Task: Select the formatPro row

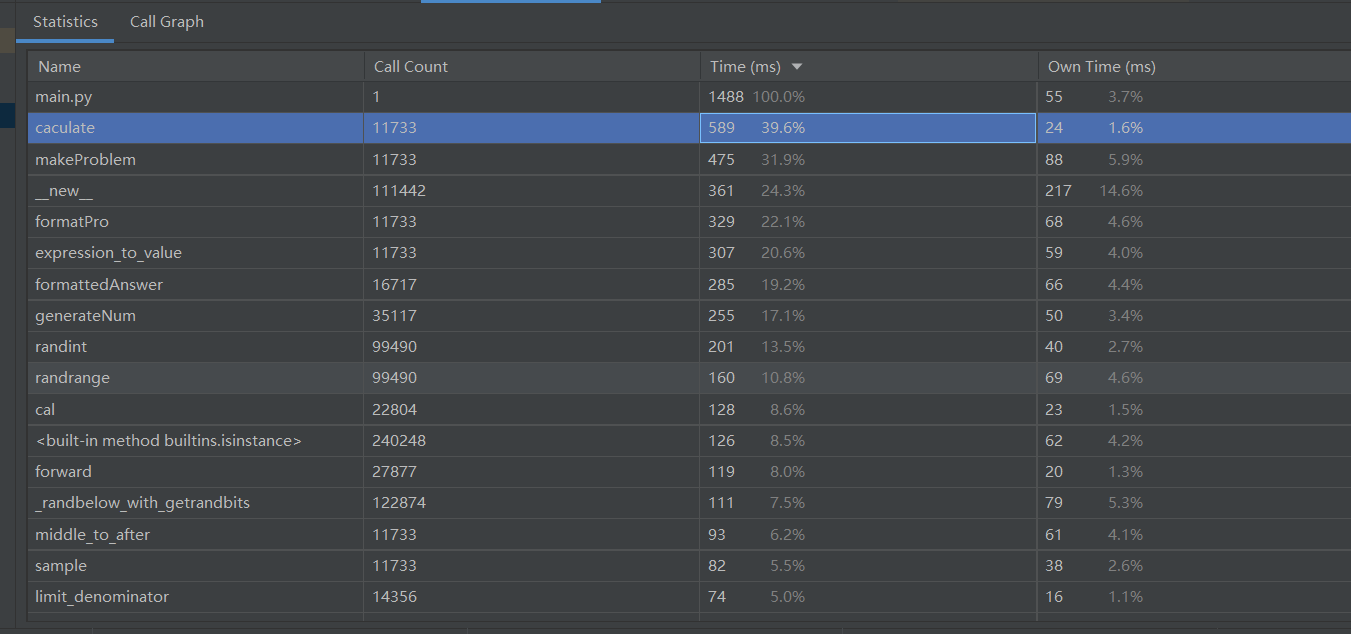Action: [72, 222]
